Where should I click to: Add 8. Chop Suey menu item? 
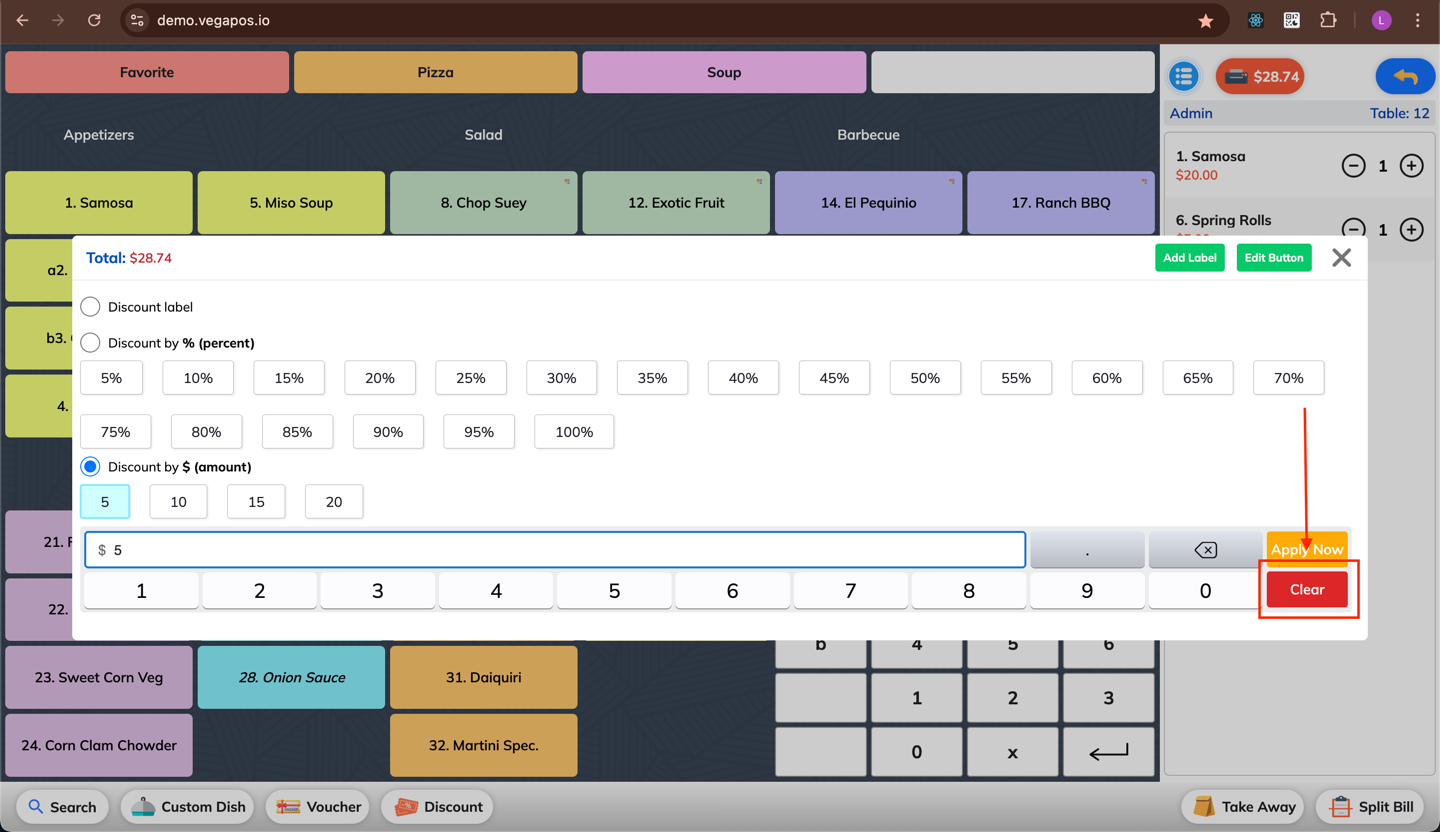pos(483,203)
